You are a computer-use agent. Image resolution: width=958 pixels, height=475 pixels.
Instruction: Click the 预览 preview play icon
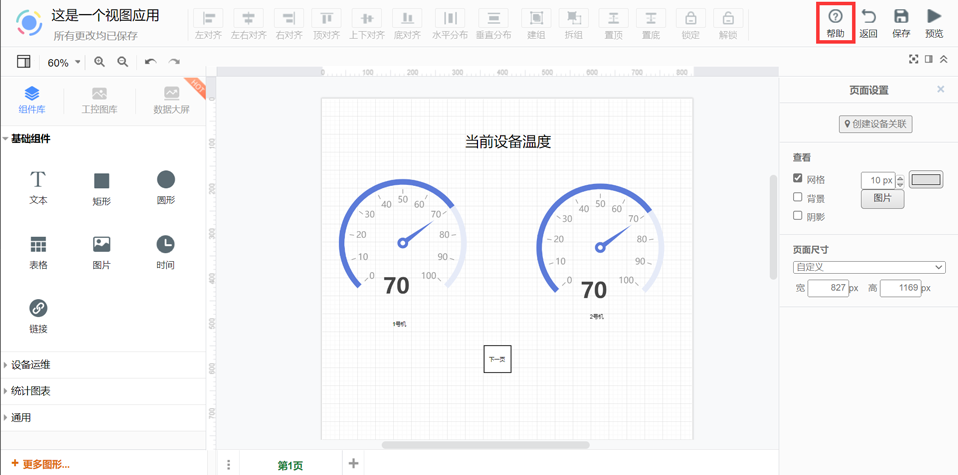click(x=934, y=17)
